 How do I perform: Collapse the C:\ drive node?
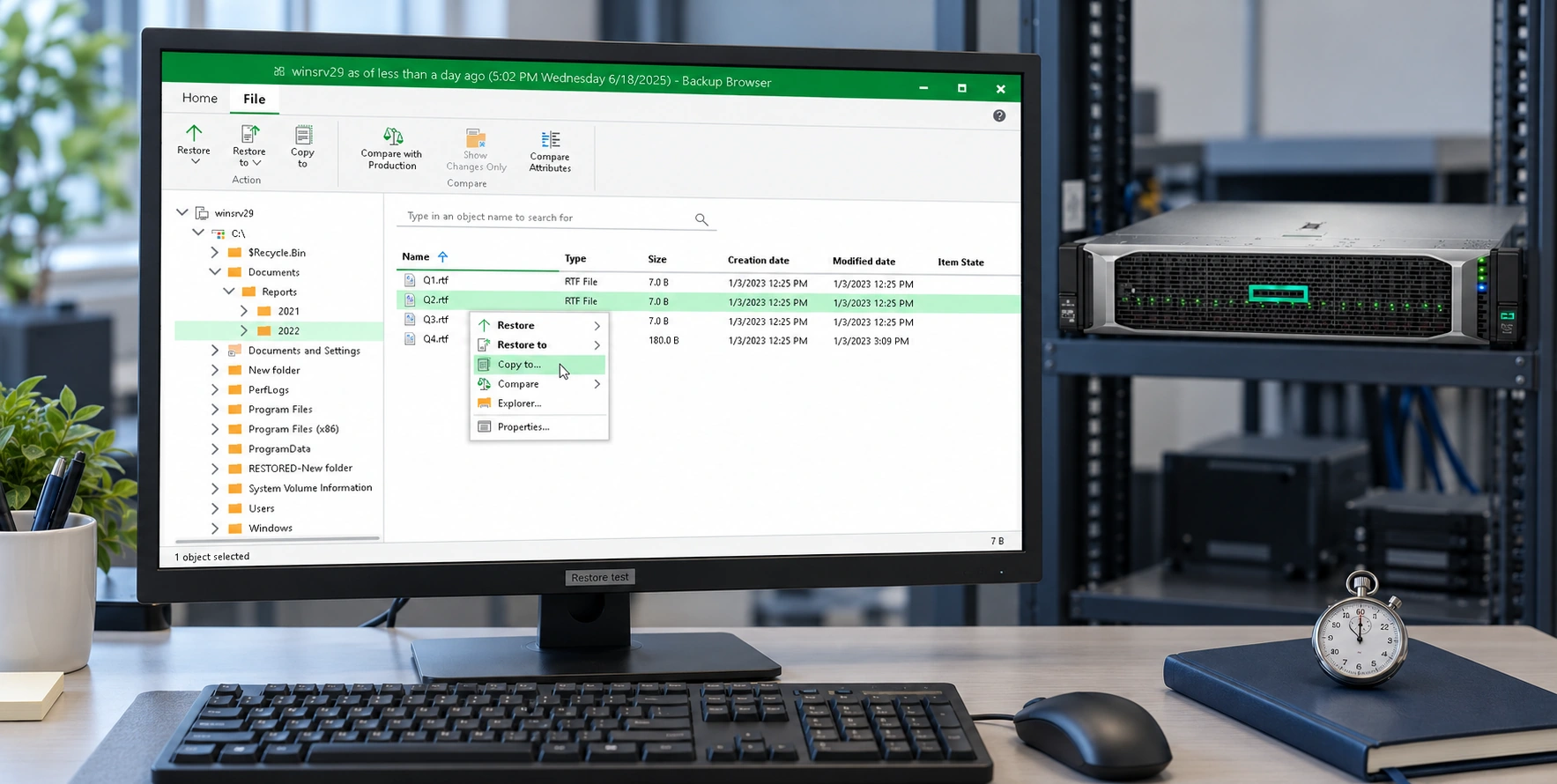tap(198, 233)
